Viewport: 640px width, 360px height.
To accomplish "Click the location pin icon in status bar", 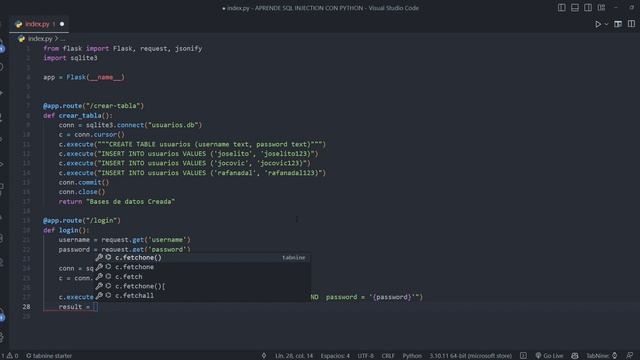I will click(x=264, y=356).
